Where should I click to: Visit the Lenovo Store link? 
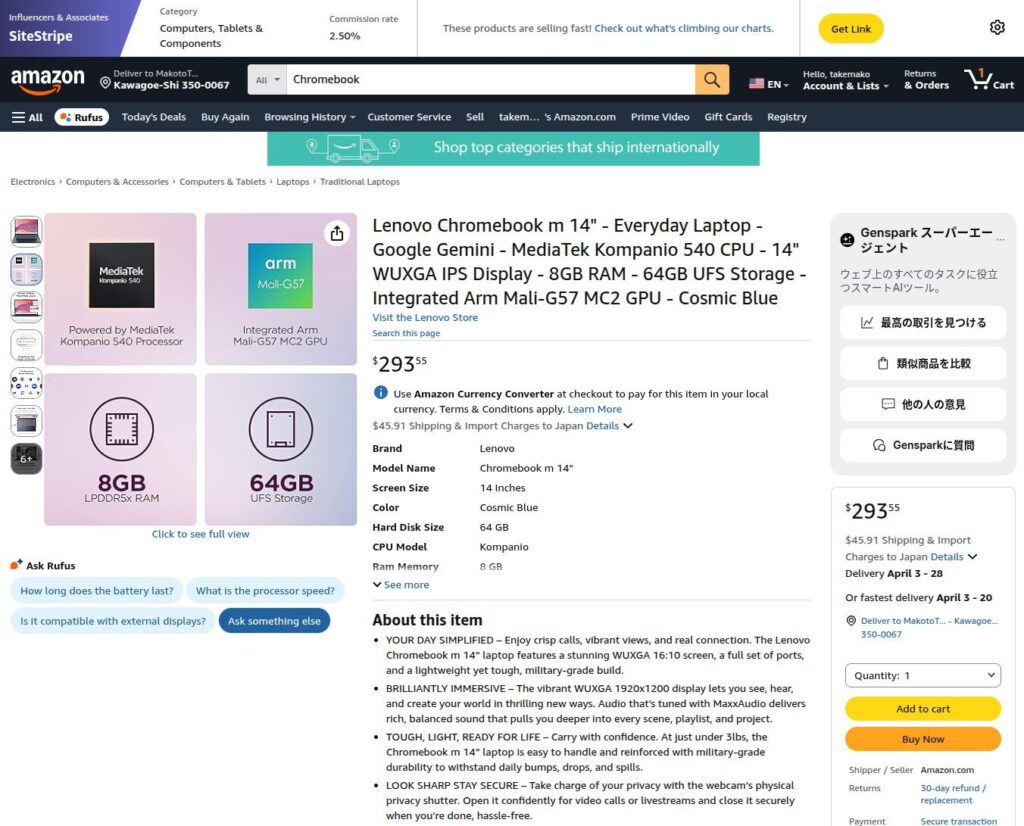click(x=425, y=318)
